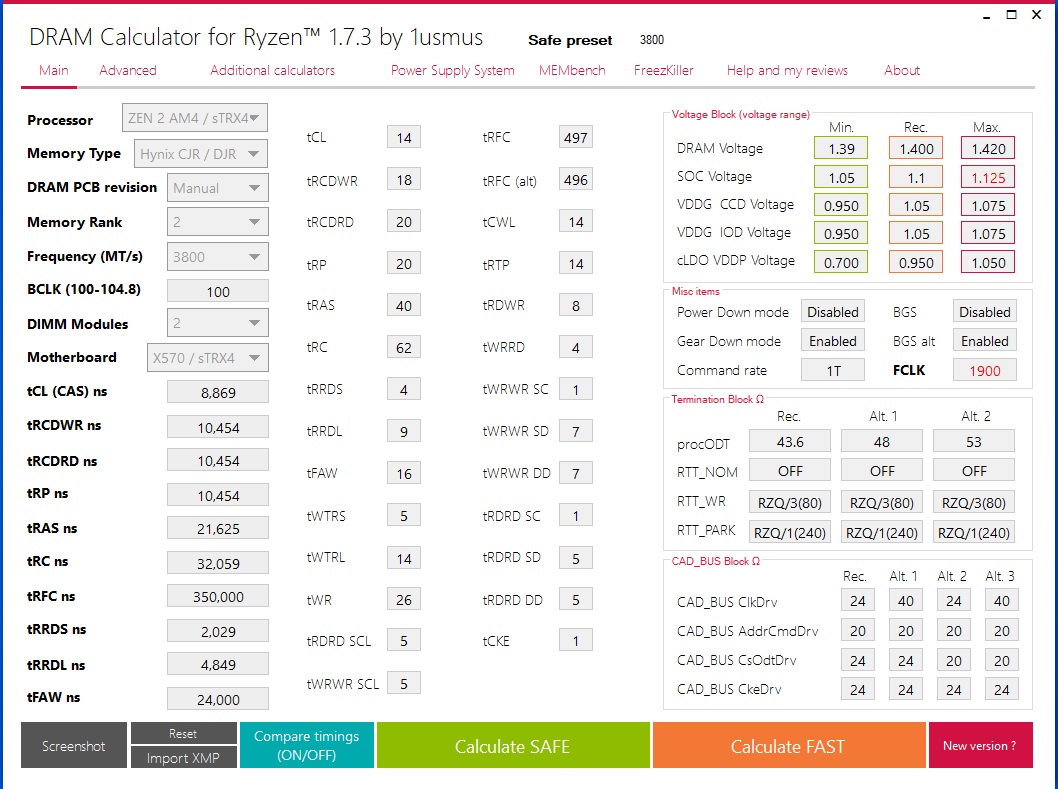Open the Frequency (MT/s) dropdown

click(x=217, y=256)
